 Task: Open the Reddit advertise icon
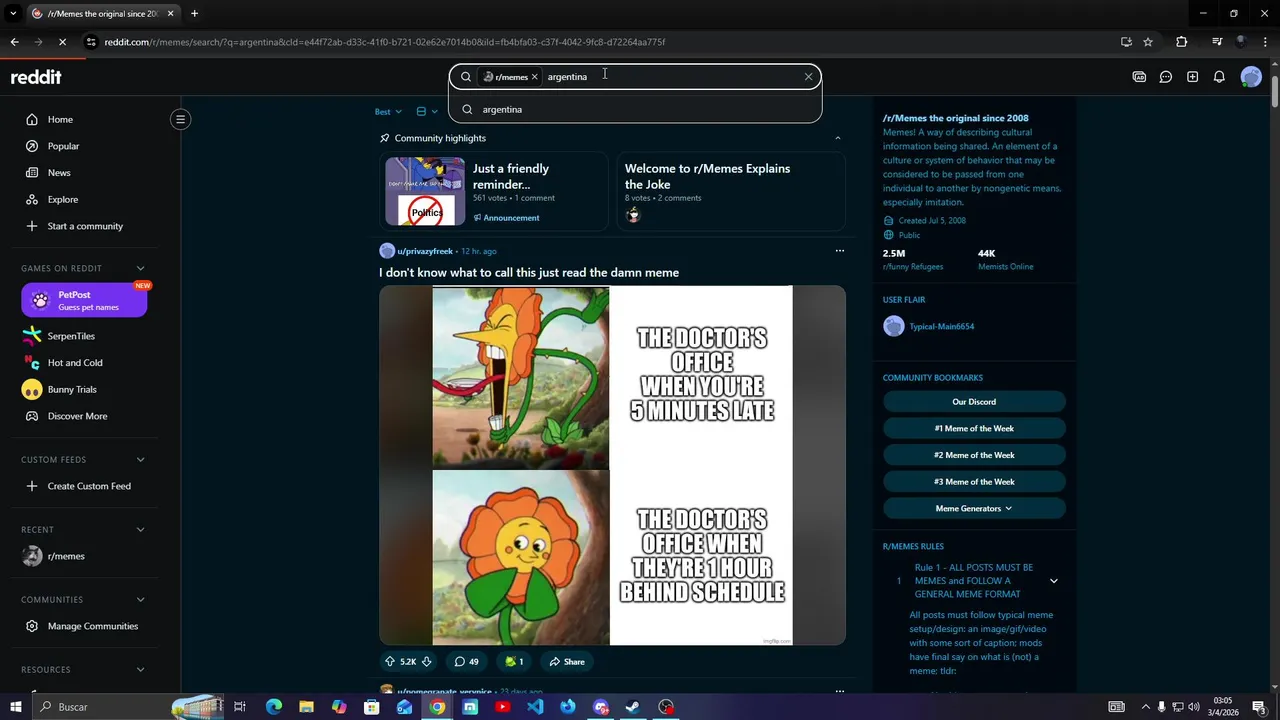pos(1139,77)
